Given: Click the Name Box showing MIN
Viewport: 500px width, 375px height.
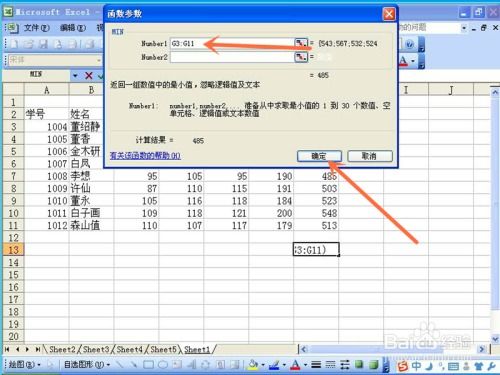Looking at the screenshot, I should click(36, 74).
